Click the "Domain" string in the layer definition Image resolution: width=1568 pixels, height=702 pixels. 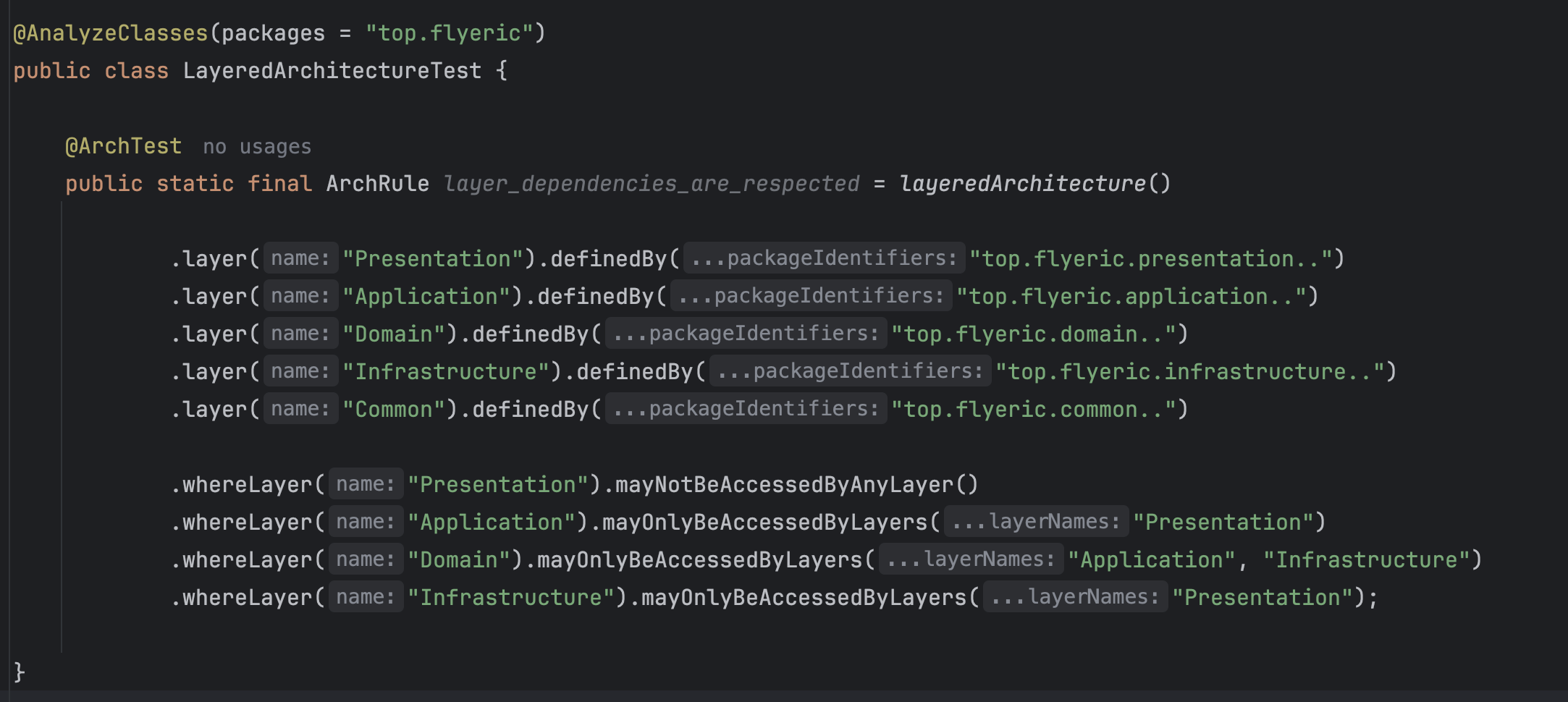pyautogui.click(x=393, y=334)
